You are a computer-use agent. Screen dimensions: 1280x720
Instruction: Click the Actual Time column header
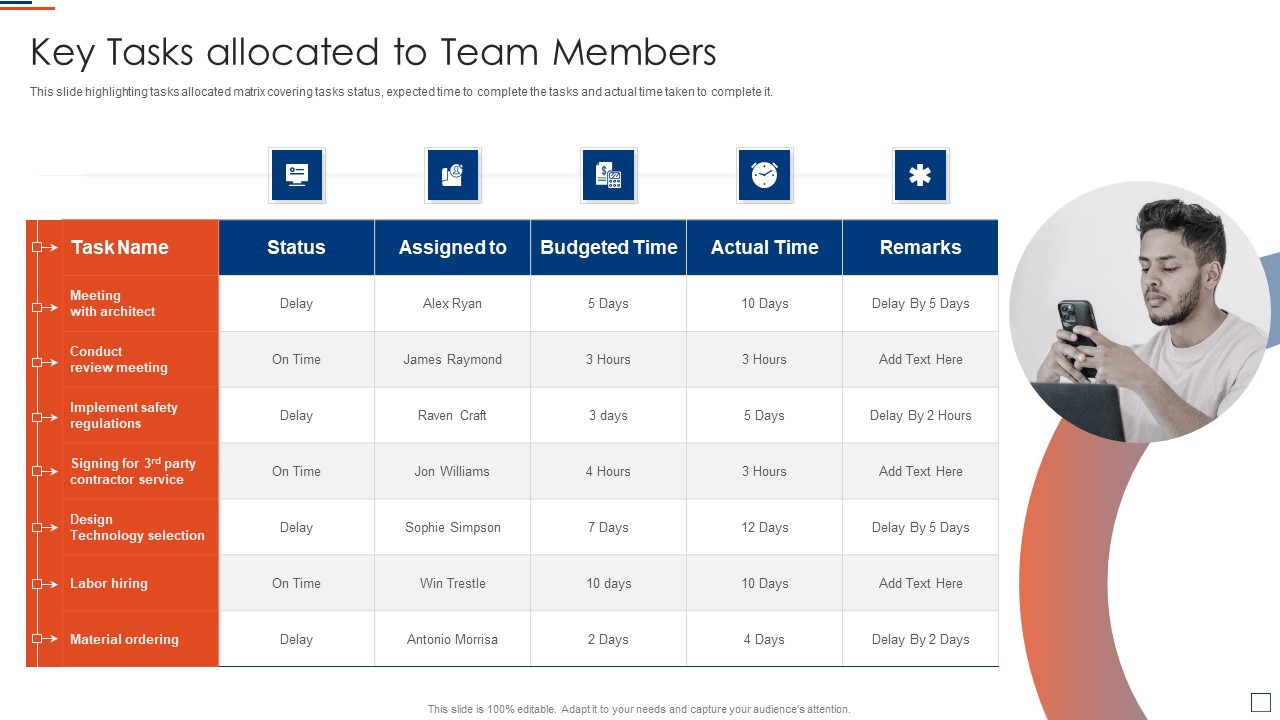(765, 247)
